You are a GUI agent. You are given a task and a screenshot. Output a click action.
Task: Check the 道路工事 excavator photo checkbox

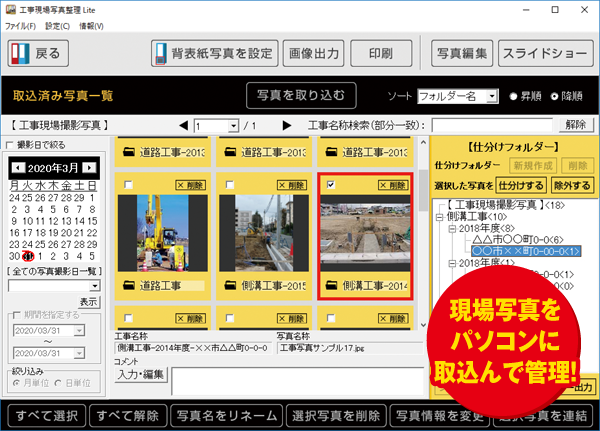coord(129,185)
